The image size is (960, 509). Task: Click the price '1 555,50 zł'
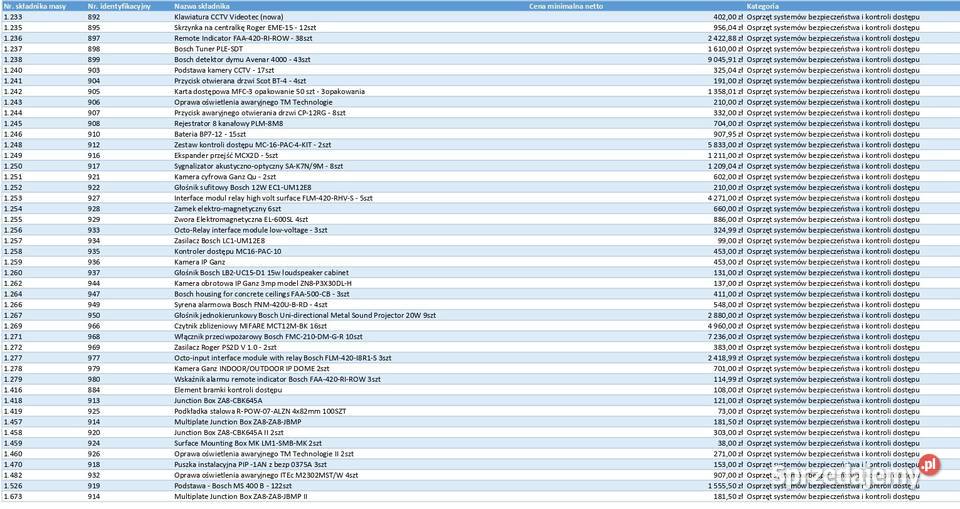tap(726, 486)
